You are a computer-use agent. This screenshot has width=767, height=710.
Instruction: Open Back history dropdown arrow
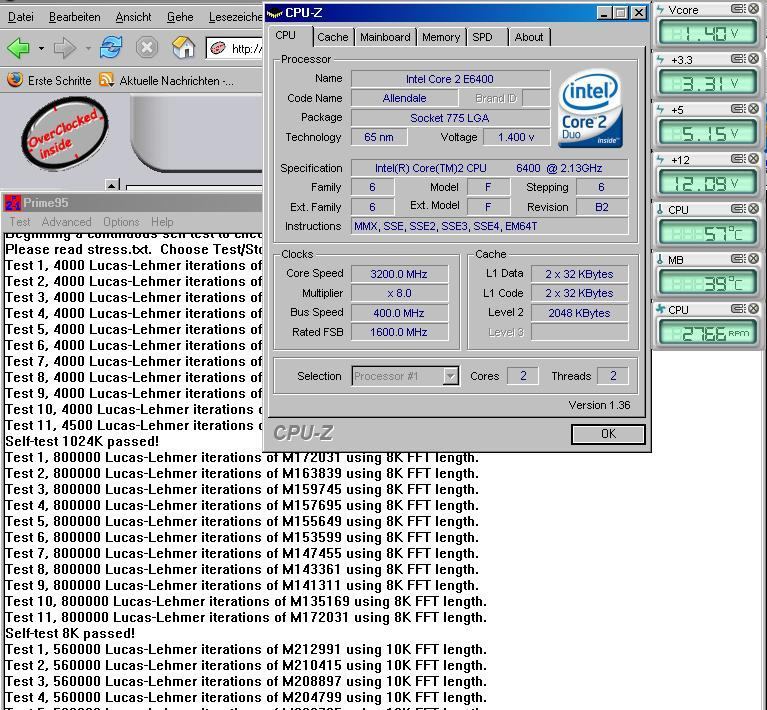(41, 48)
